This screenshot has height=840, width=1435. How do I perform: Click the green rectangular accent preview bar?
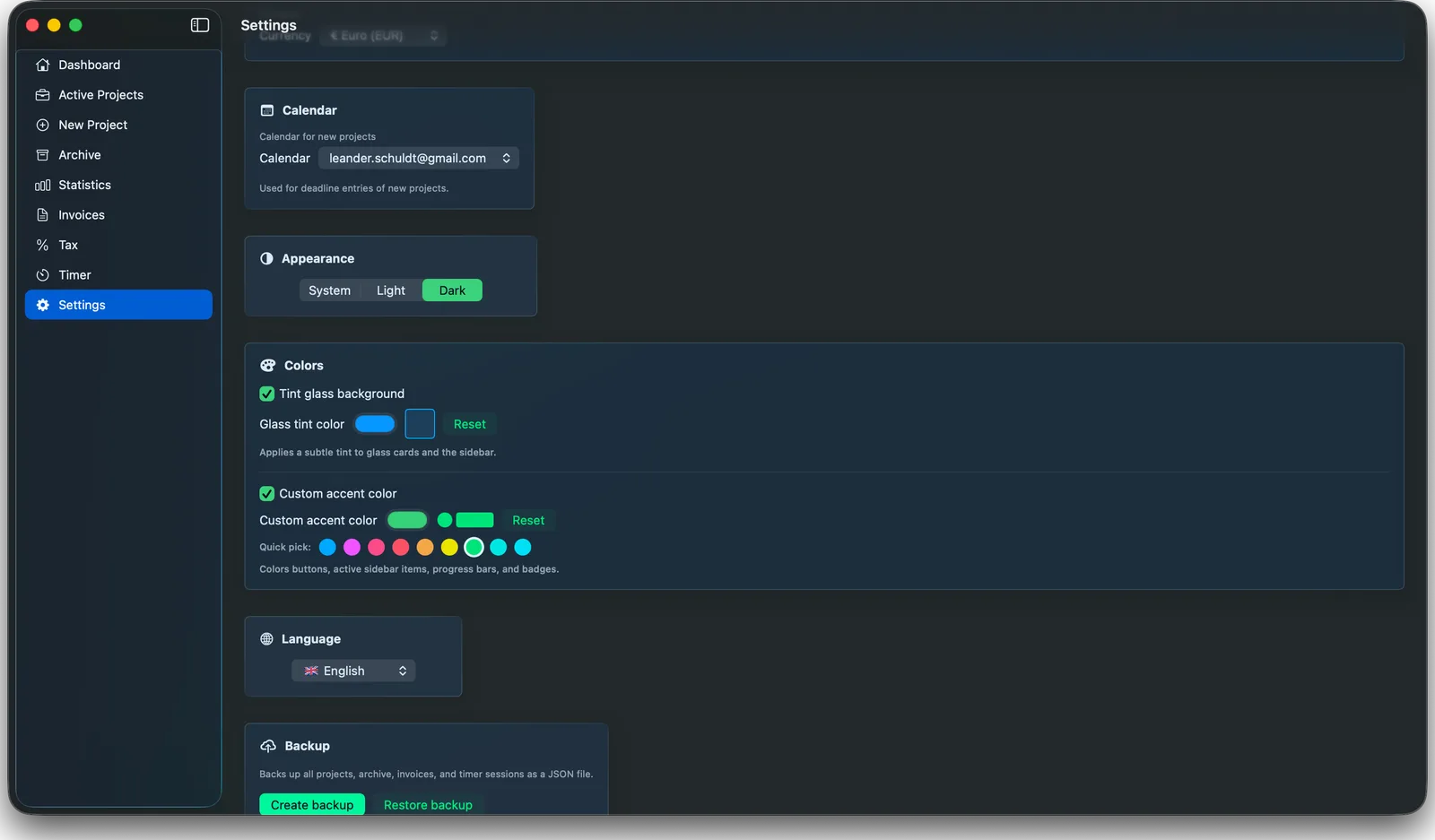pyautogui.click(x=475, y=520)
